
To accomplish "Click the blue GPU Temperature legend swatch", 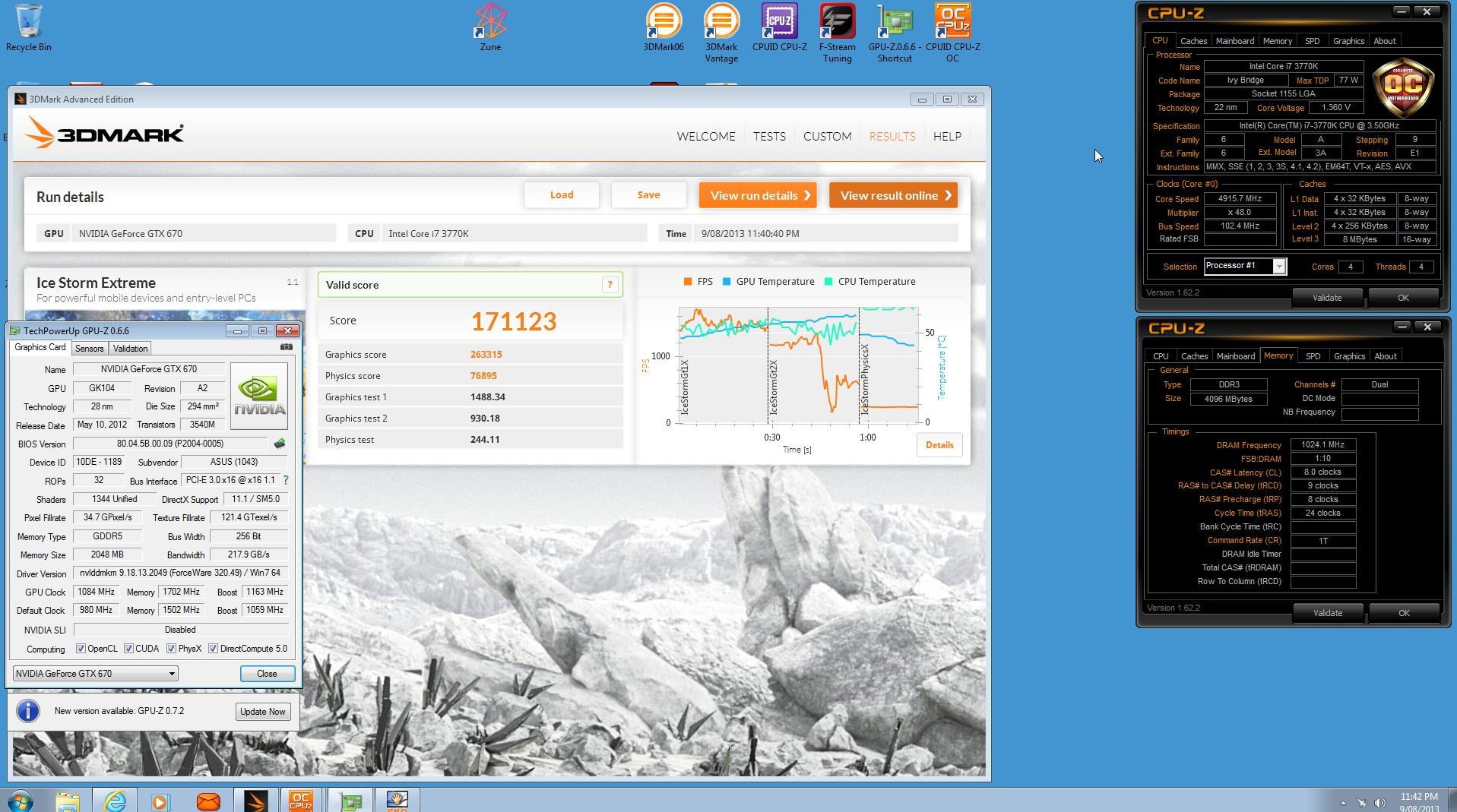I will (726, 282).
